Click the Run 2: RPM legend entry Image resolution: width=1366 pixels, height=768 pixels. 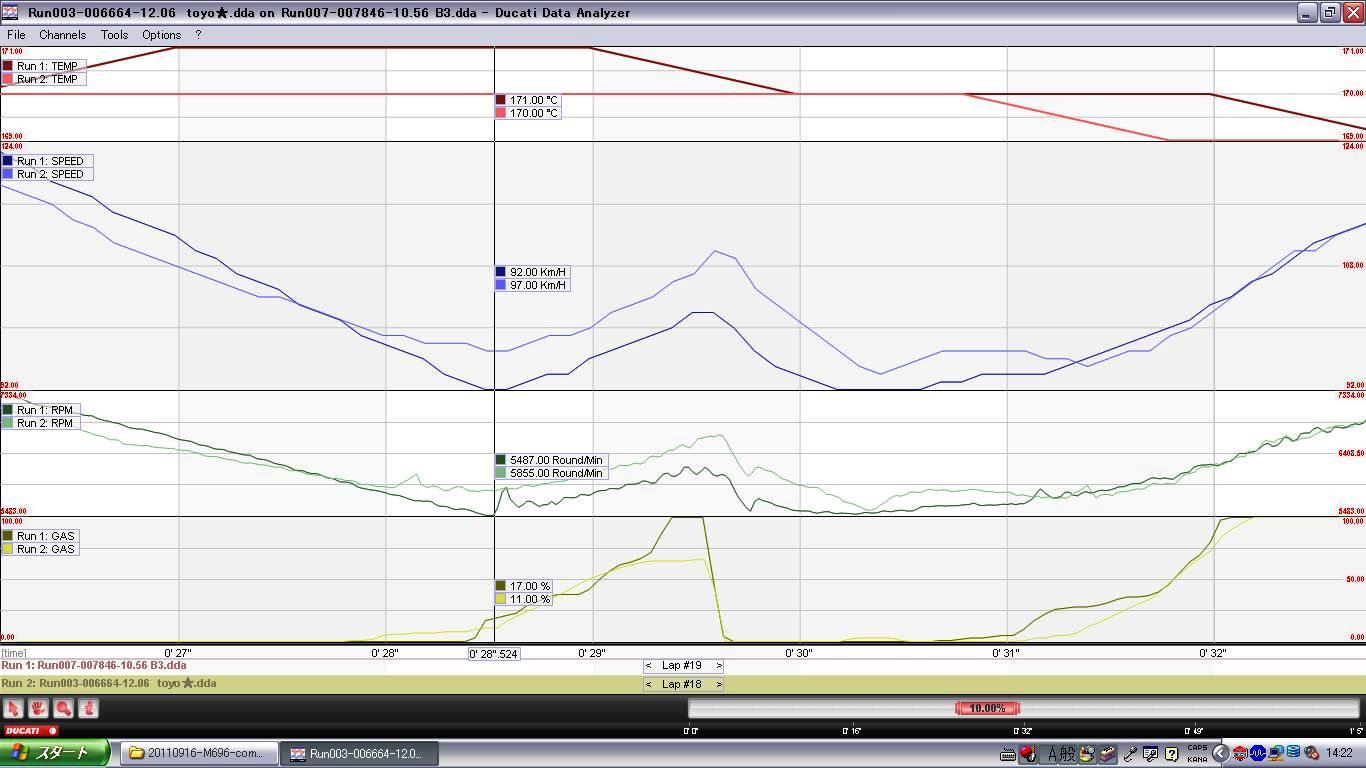click(41, 423)
